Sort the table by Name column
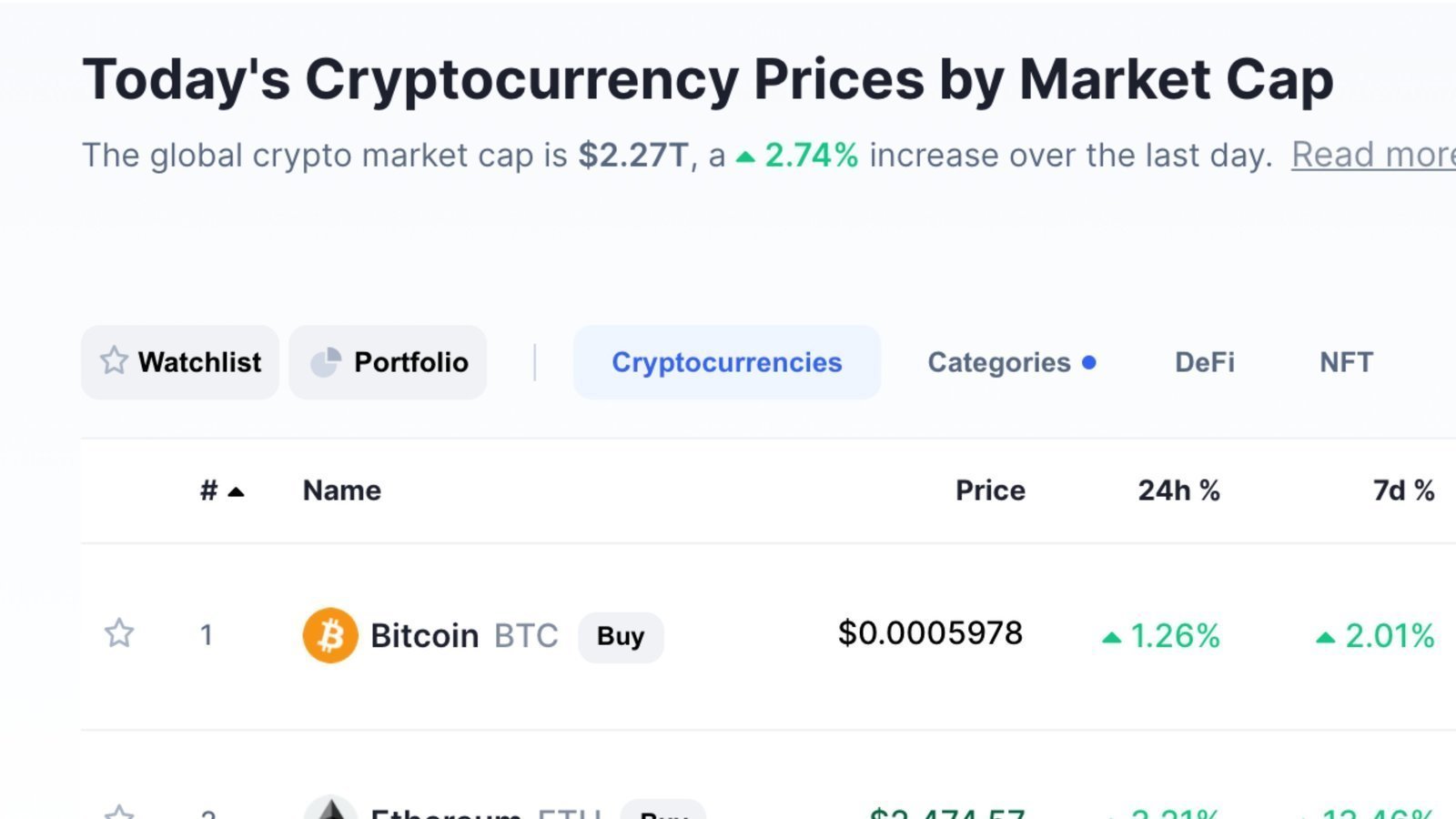This screenshot has height=819, width=1456. pyautogui.click(x=342, y=490)
